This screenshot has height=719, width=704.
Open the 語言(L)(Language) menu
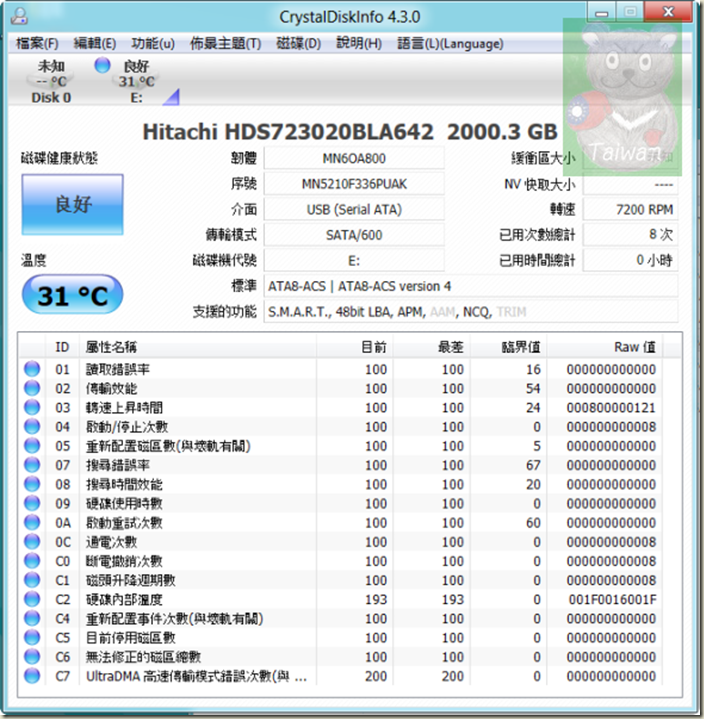(x=450, y=44)
